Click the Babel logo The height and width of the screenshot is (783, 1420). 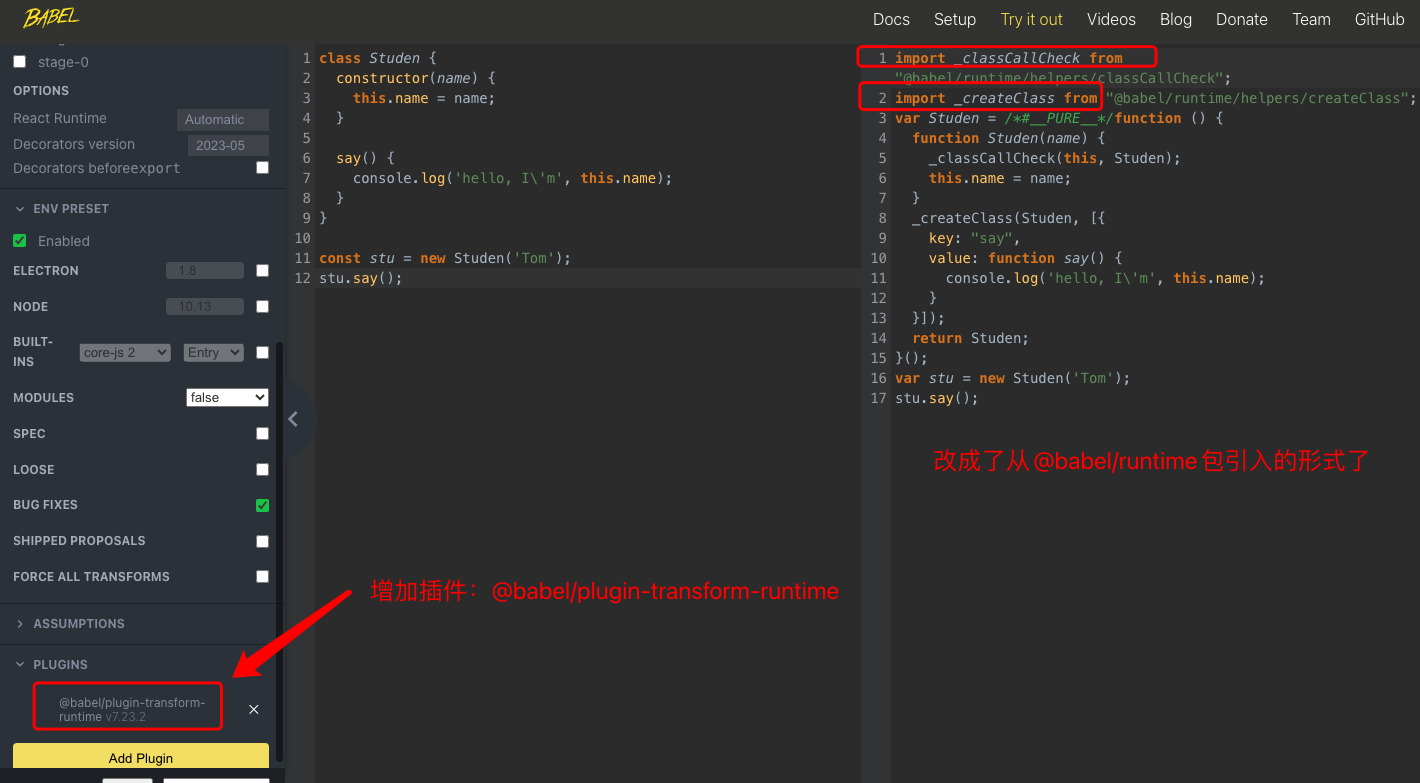click(x=51, y=18)
